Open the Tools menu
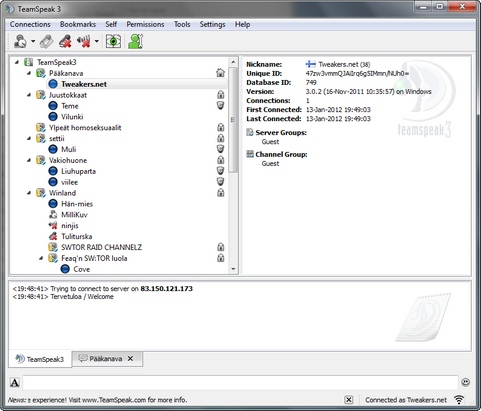Screen dimensions: 481x411 182,24
